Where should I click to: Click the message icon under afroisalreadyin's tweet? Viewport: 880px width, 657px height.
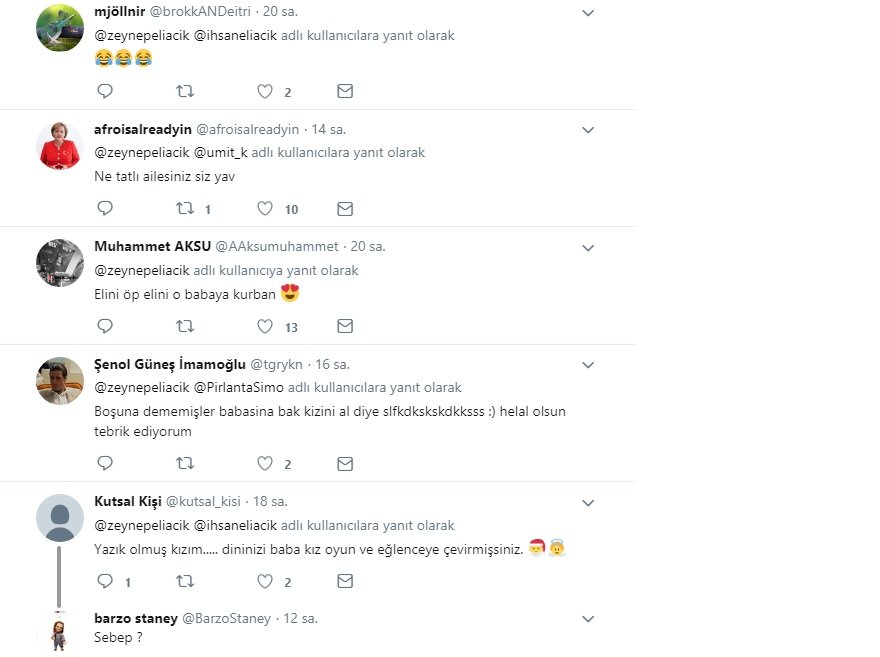345,208
